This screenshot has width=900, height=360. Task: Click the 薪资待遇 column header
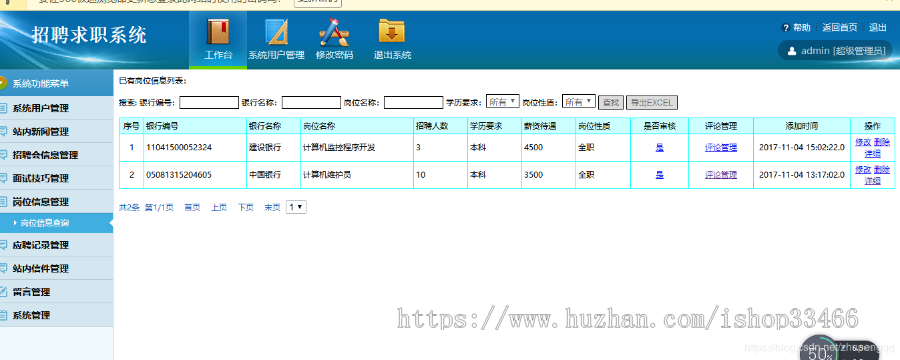click(548, 126)
